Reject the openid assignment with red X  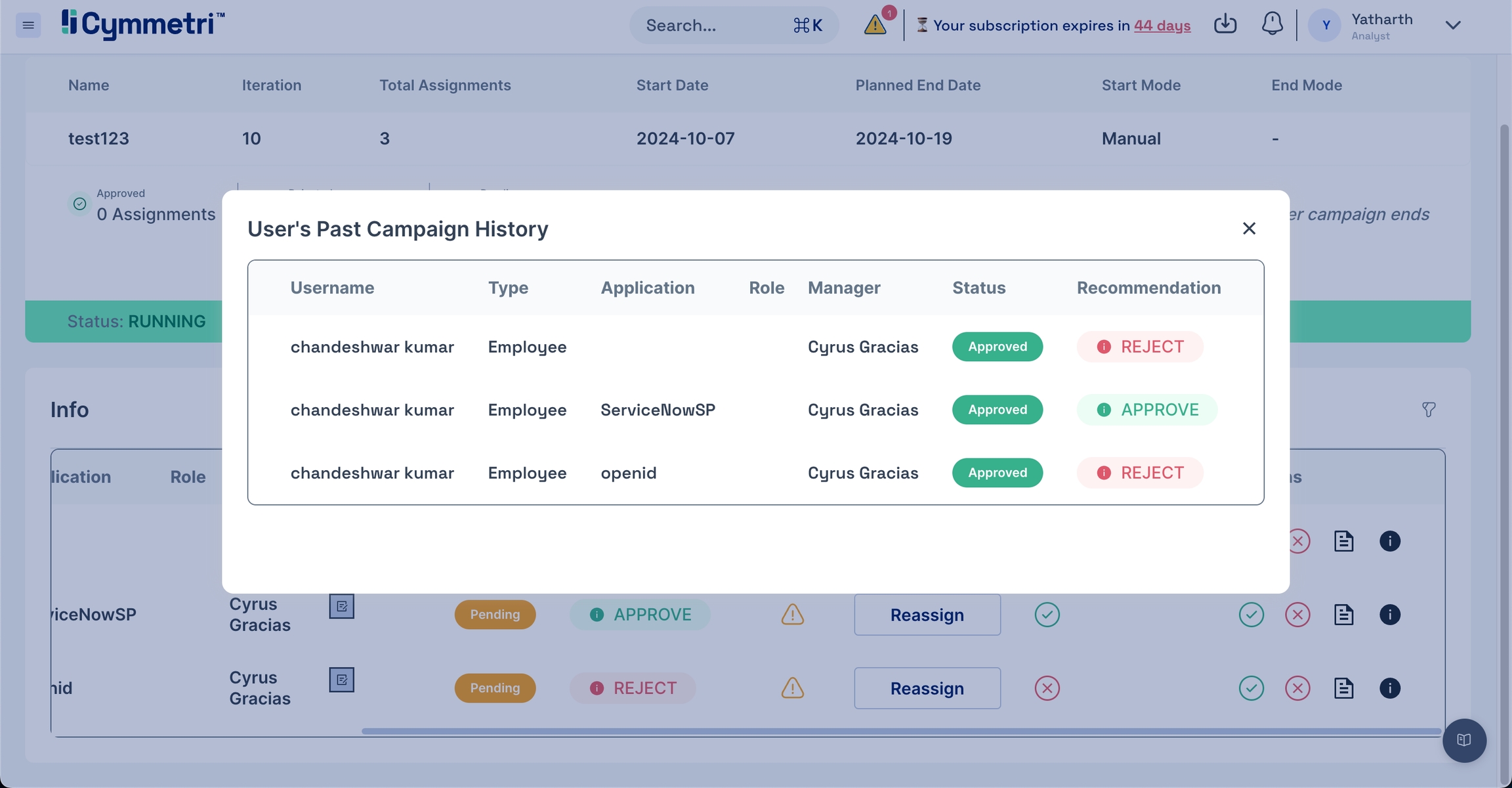click(x=1297, y=688)
